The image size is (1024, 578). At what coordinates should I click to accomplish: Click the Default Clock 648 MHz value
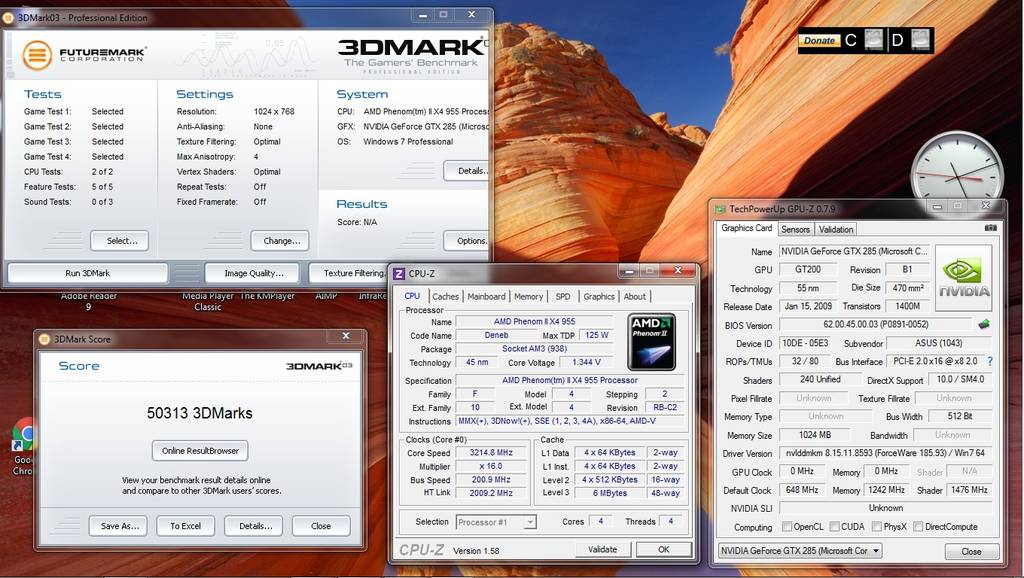point(802,490)
